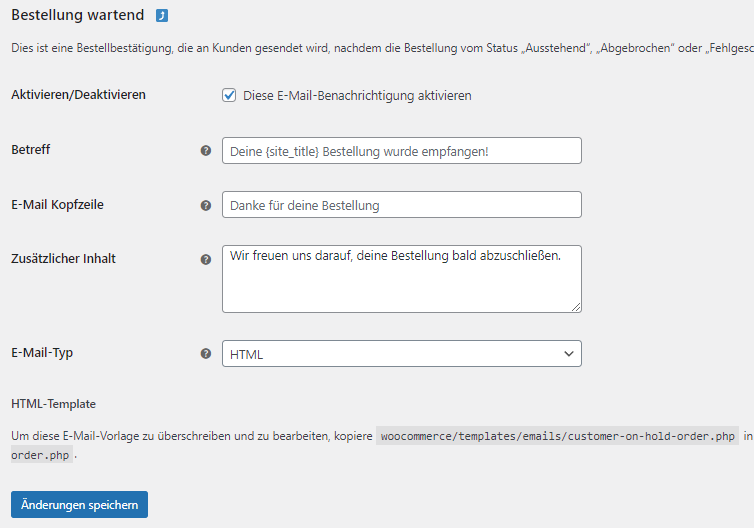Click the Bestellung wartend page heading

click(x=77, y=15)
